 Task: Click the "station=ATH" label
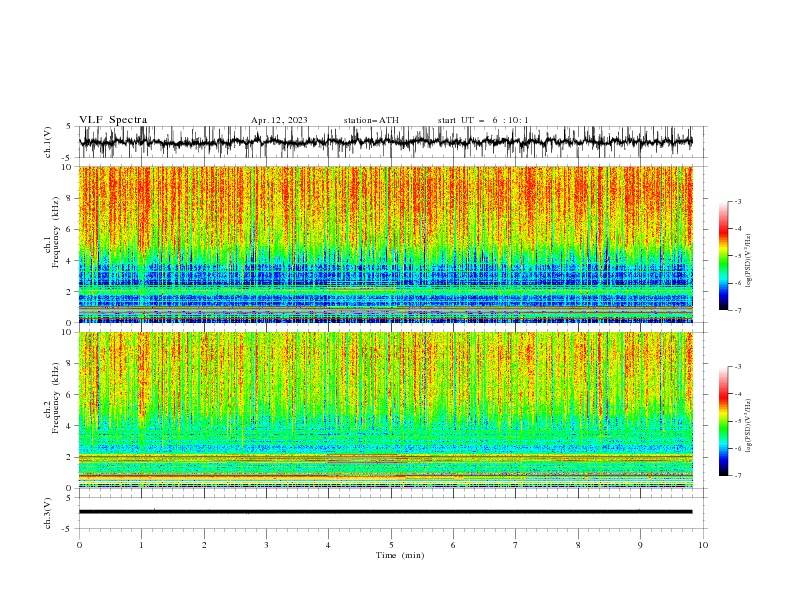(x=371, y=120)
